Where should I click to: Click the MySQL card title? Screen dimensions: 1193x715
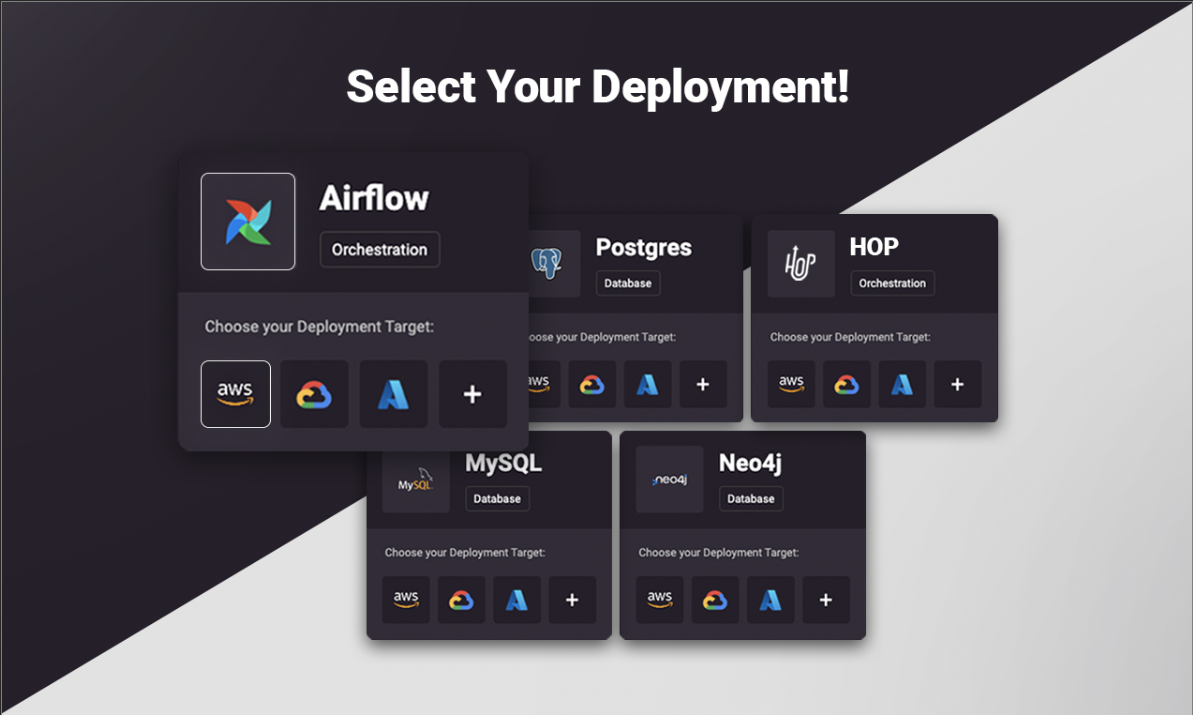[x=504, y=462]
